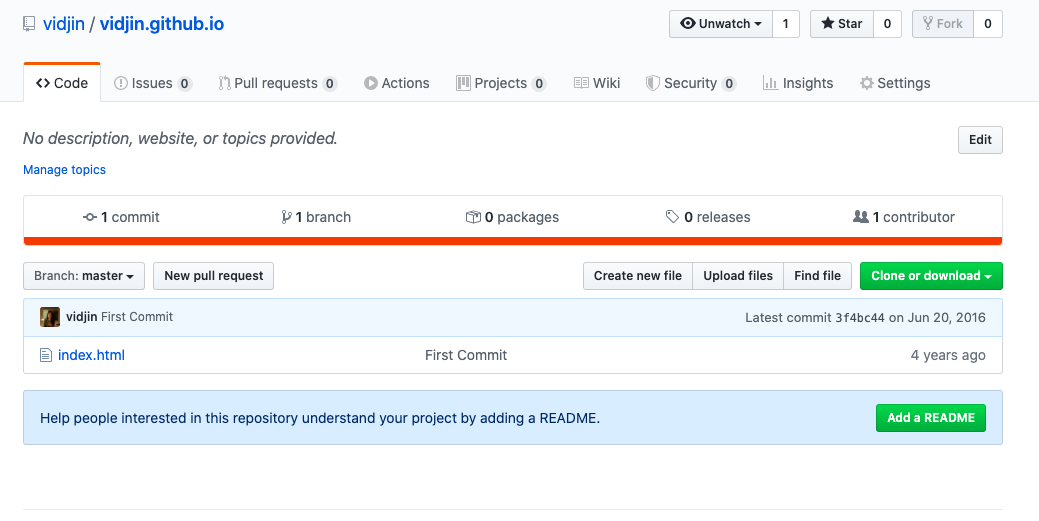Open the Code tab
The width and height of the screenshot is (1039, 521).
62,83
